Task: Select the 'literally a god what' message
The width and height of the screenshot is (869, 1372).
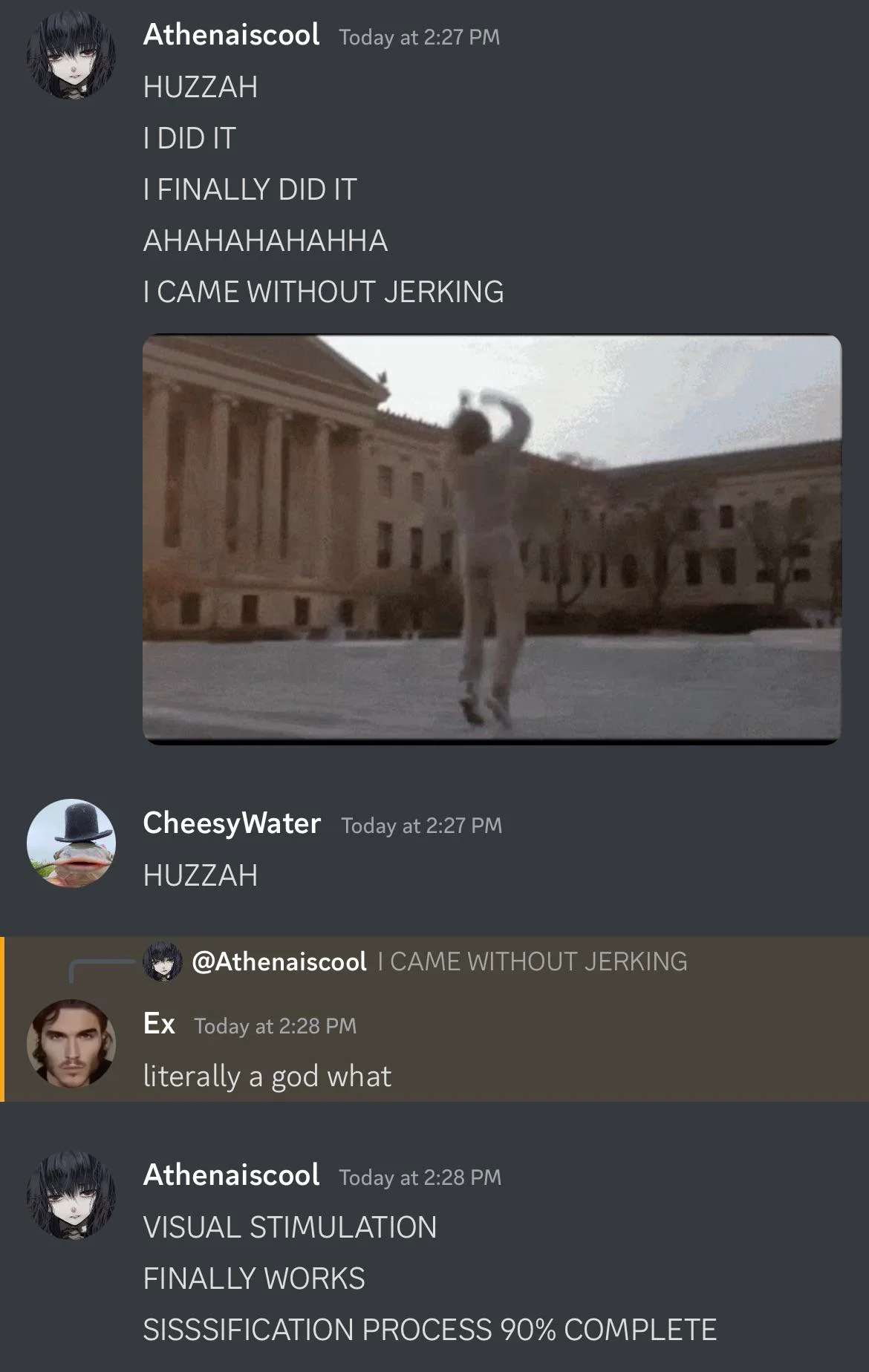Action: coord(267,1077)
